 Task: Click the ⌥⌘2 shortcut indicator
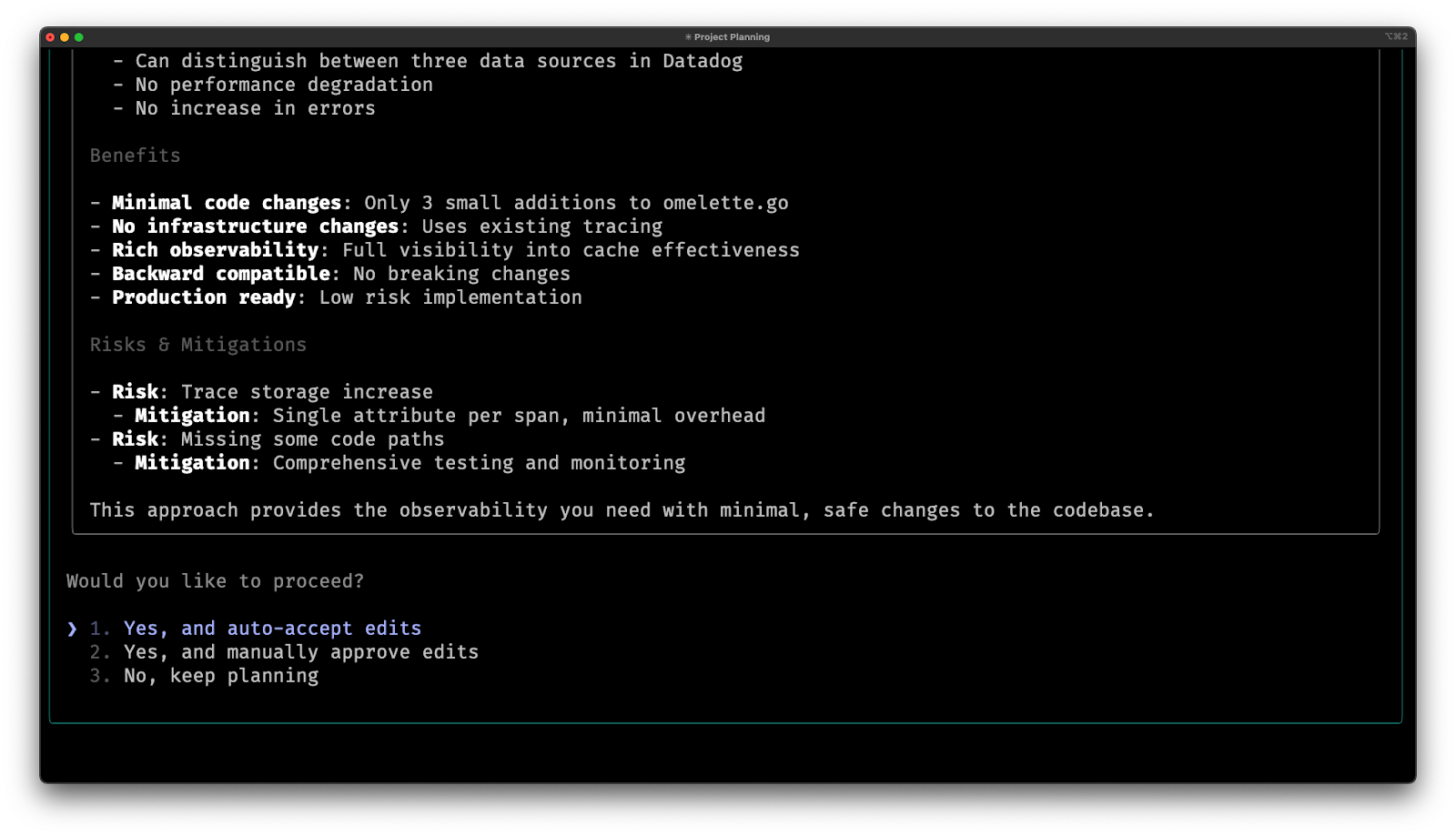pyautogui.click(x=1396, y=37)
